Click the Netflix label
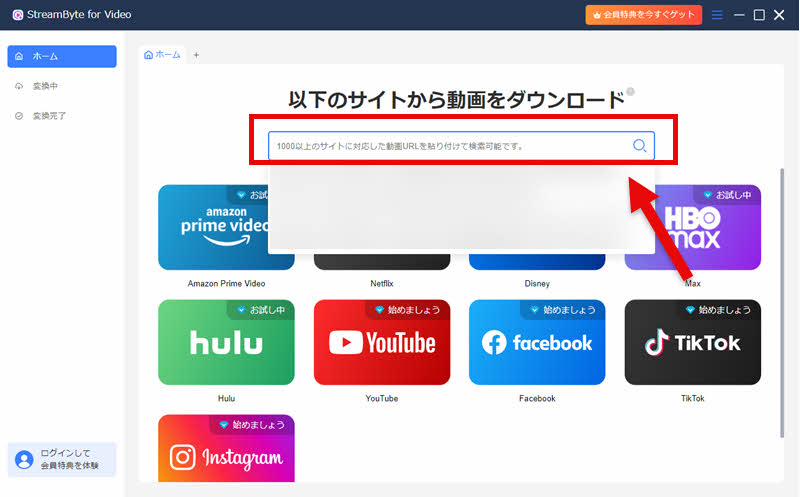 [x=382, y=283]
